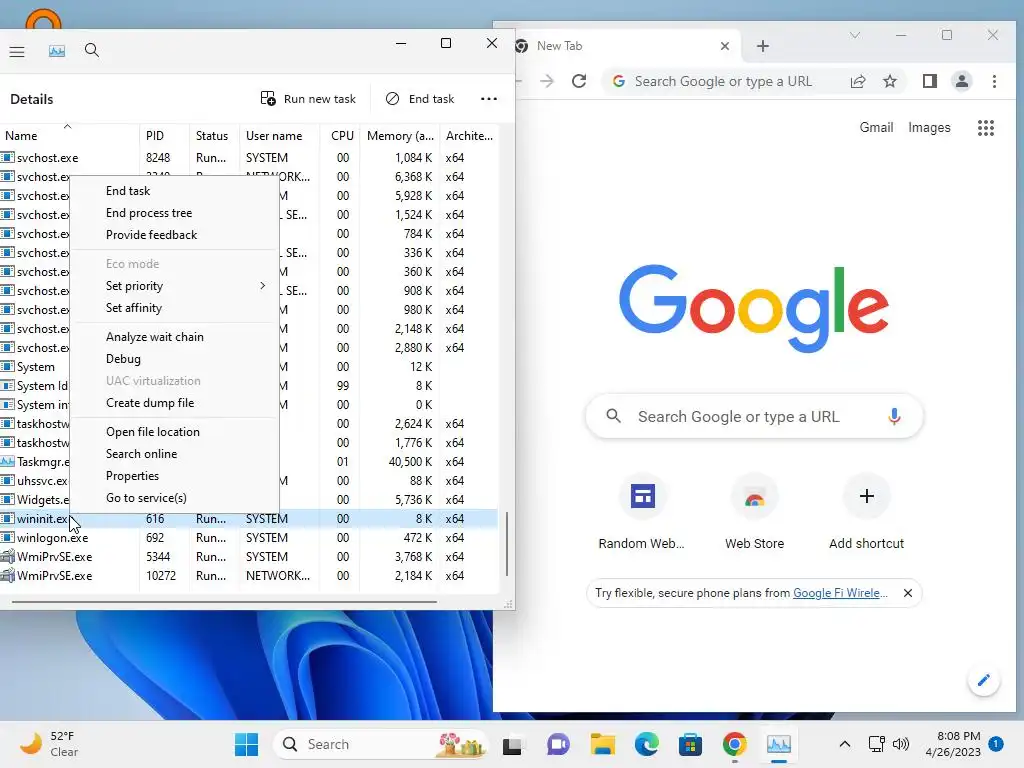The image size is (1024, 768).
Task: Sort by User name column header
Action: tap(279, 135)
